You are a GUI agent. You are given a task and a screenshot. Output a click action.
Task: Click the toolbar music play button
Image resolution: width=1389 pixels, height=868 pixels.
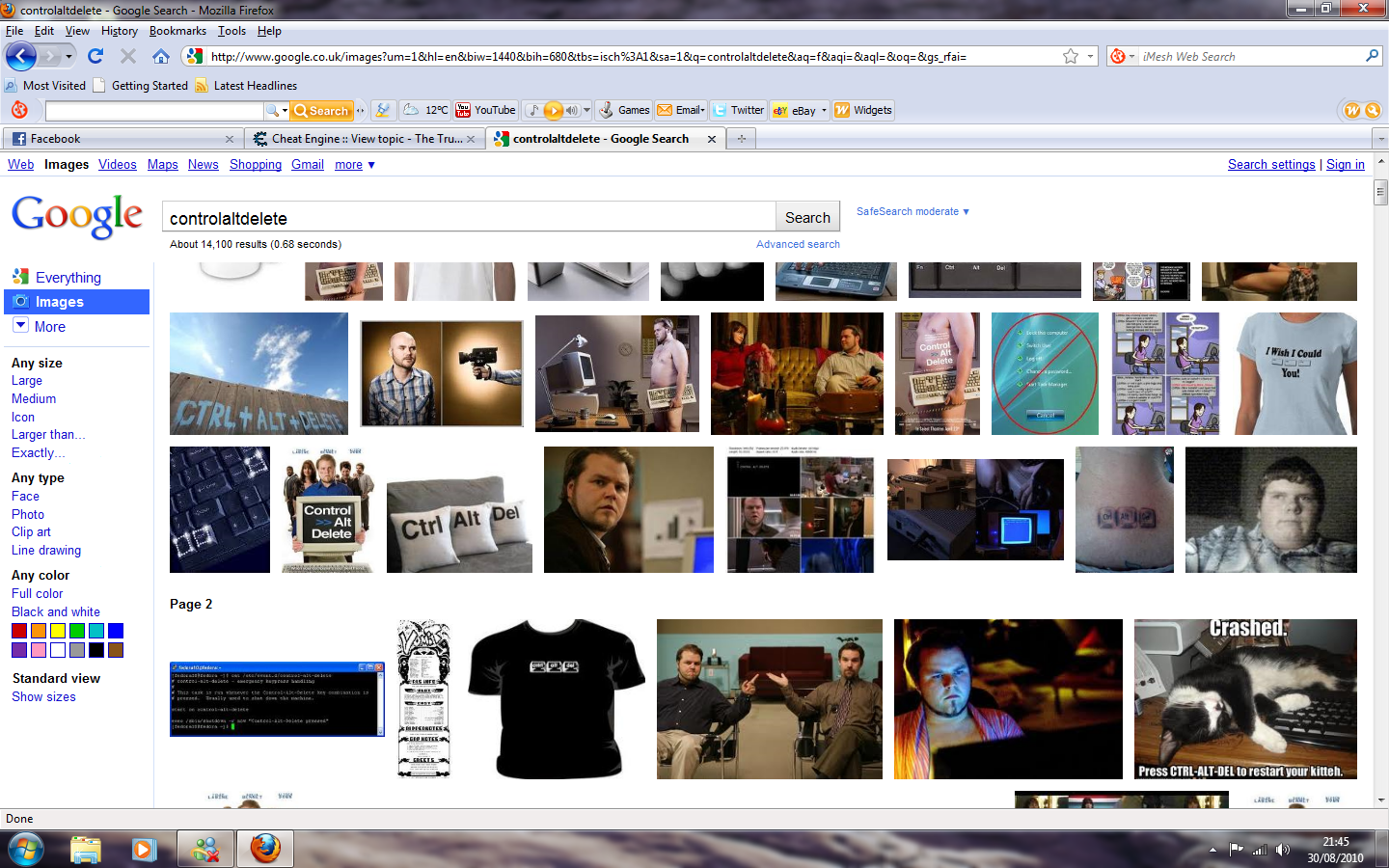(553, 110)
